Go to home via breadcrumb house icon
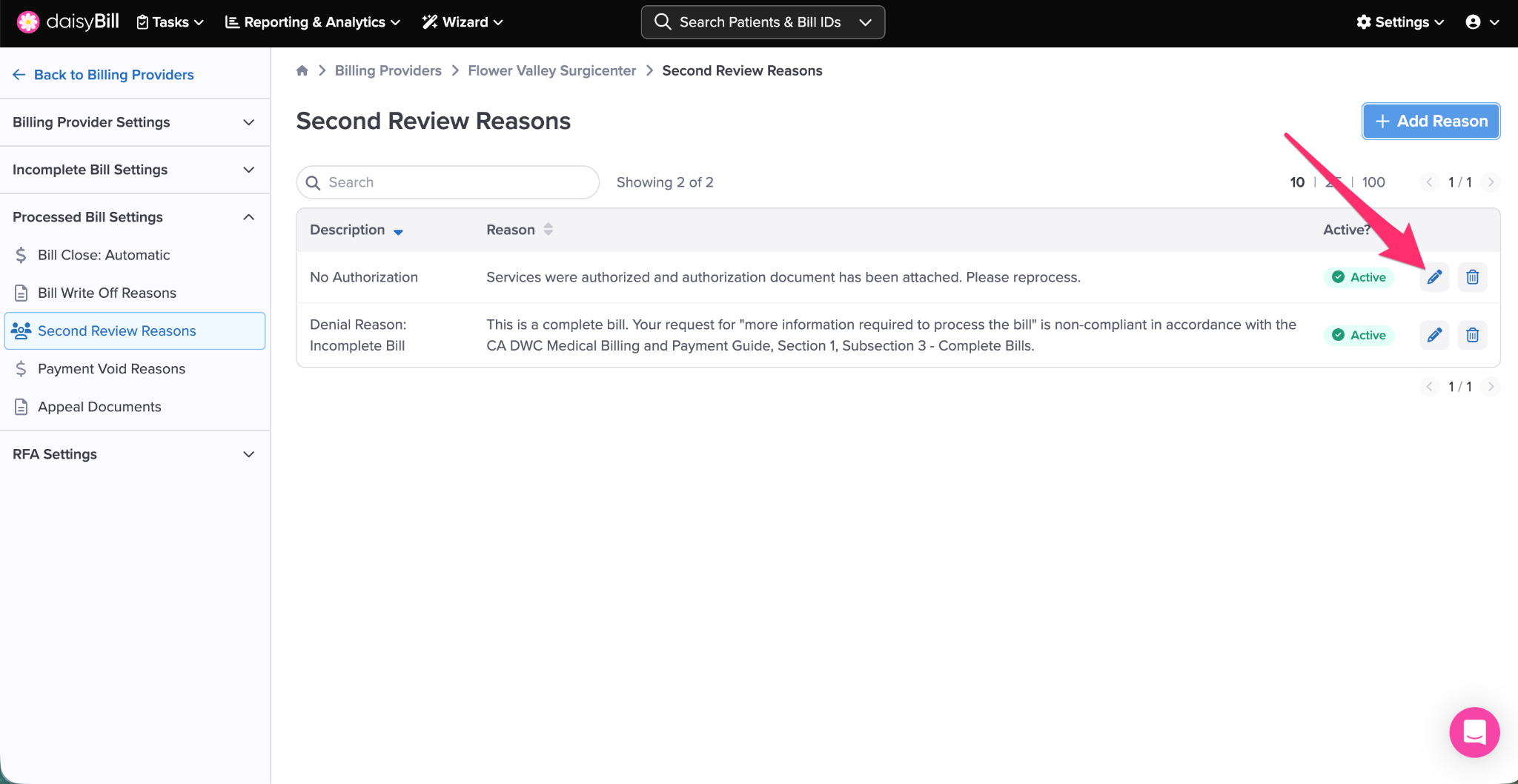Screen dimensions: 1518x784 pos(302,70)
